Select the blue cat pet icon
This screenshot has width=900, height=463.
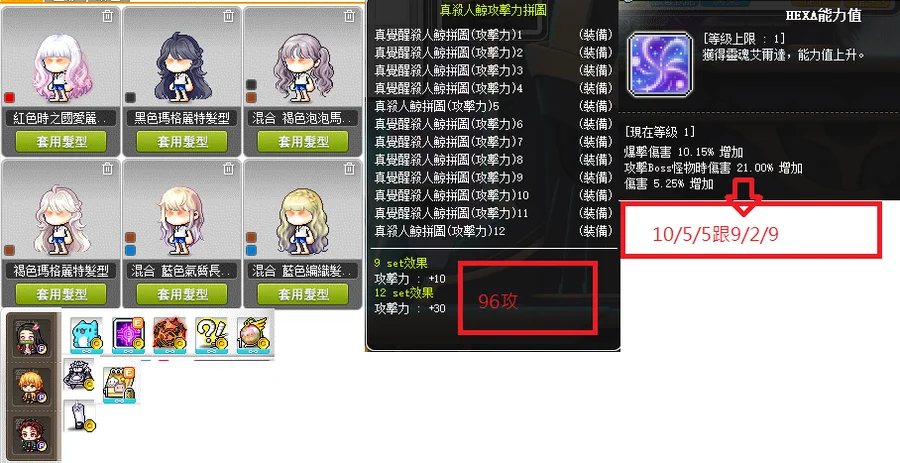[x=86, y=334]
